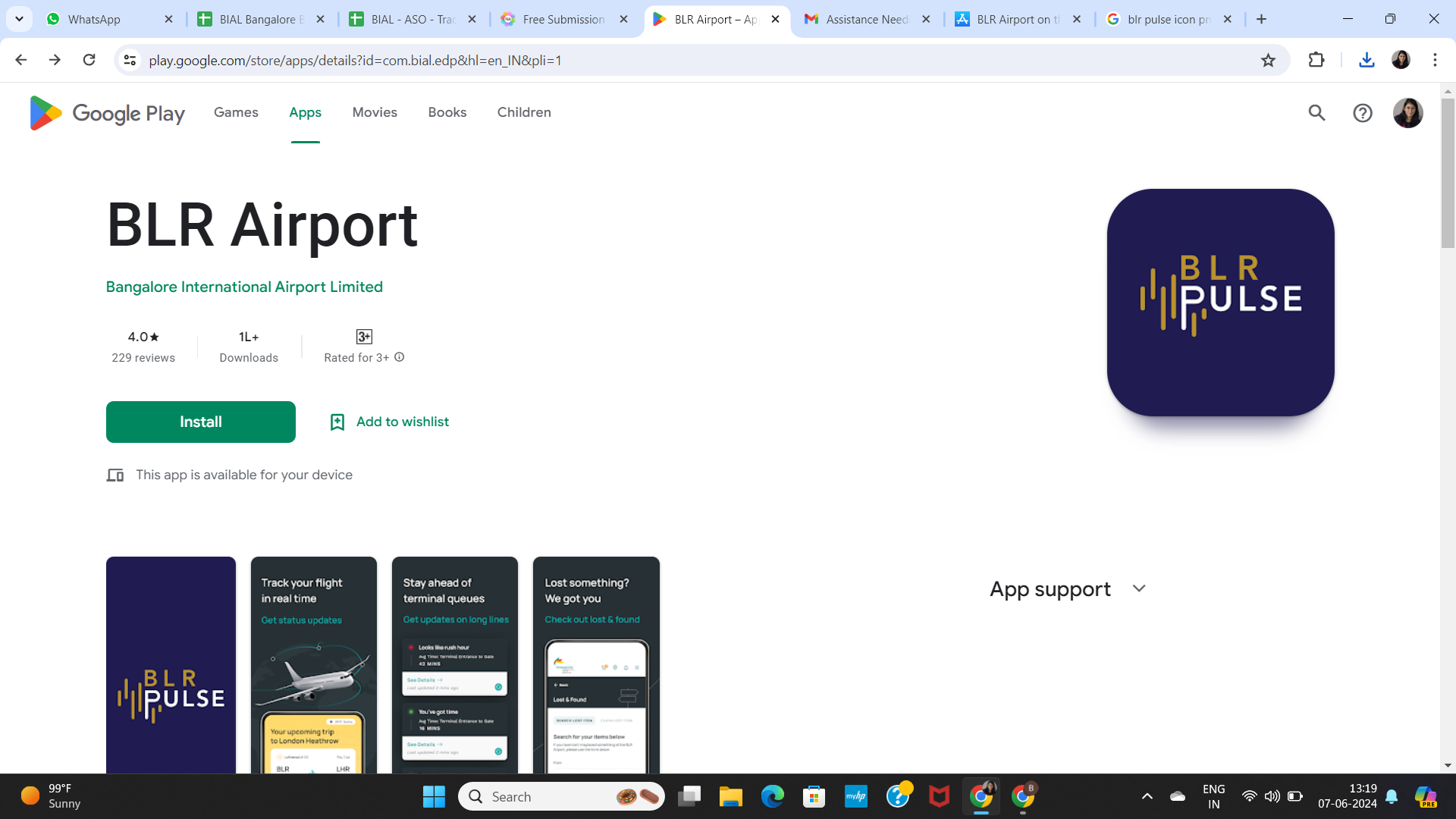Open volume control in system tray

tap(1272, 796)
